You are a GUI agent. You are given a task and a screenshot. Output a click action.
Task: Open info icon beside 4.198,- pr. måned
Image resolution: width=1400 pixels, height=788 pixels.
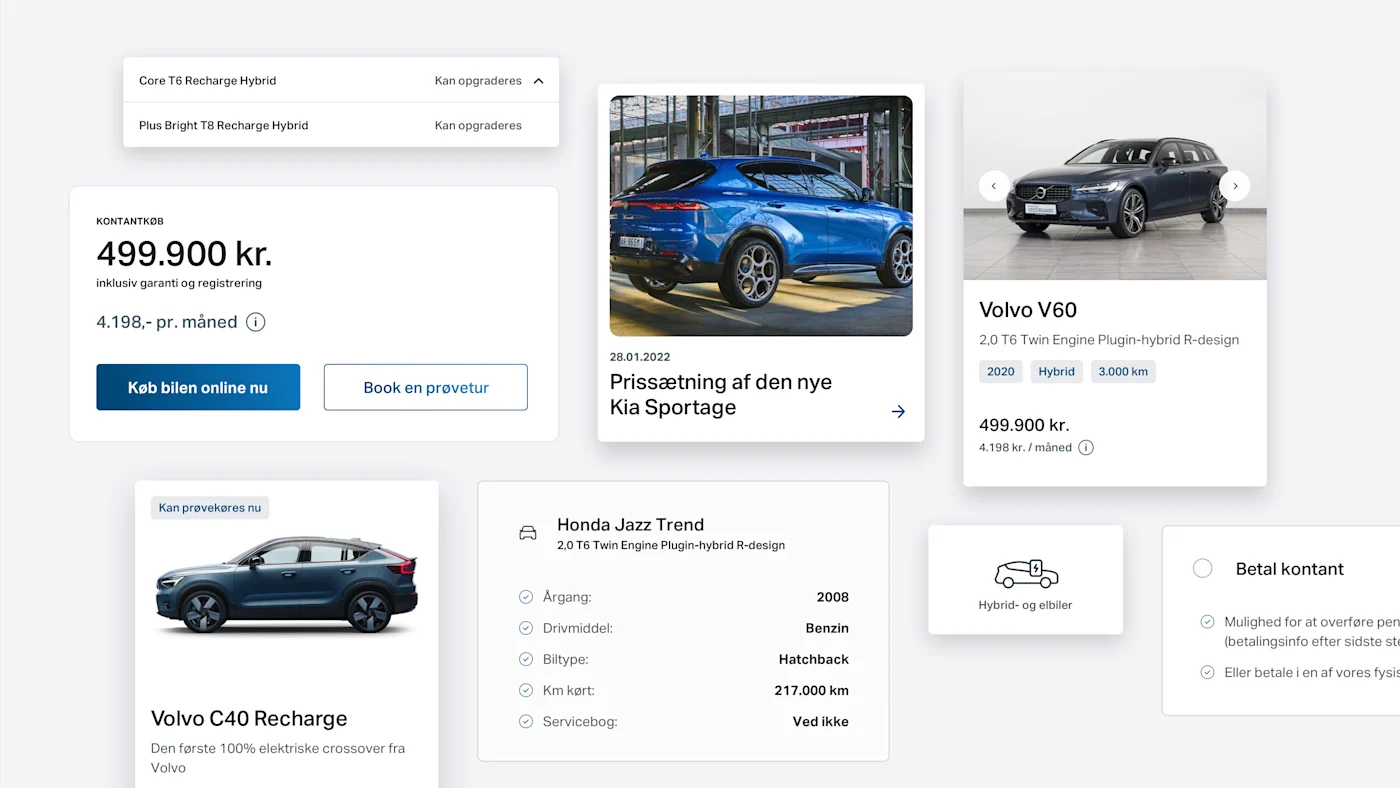[256, 322]
